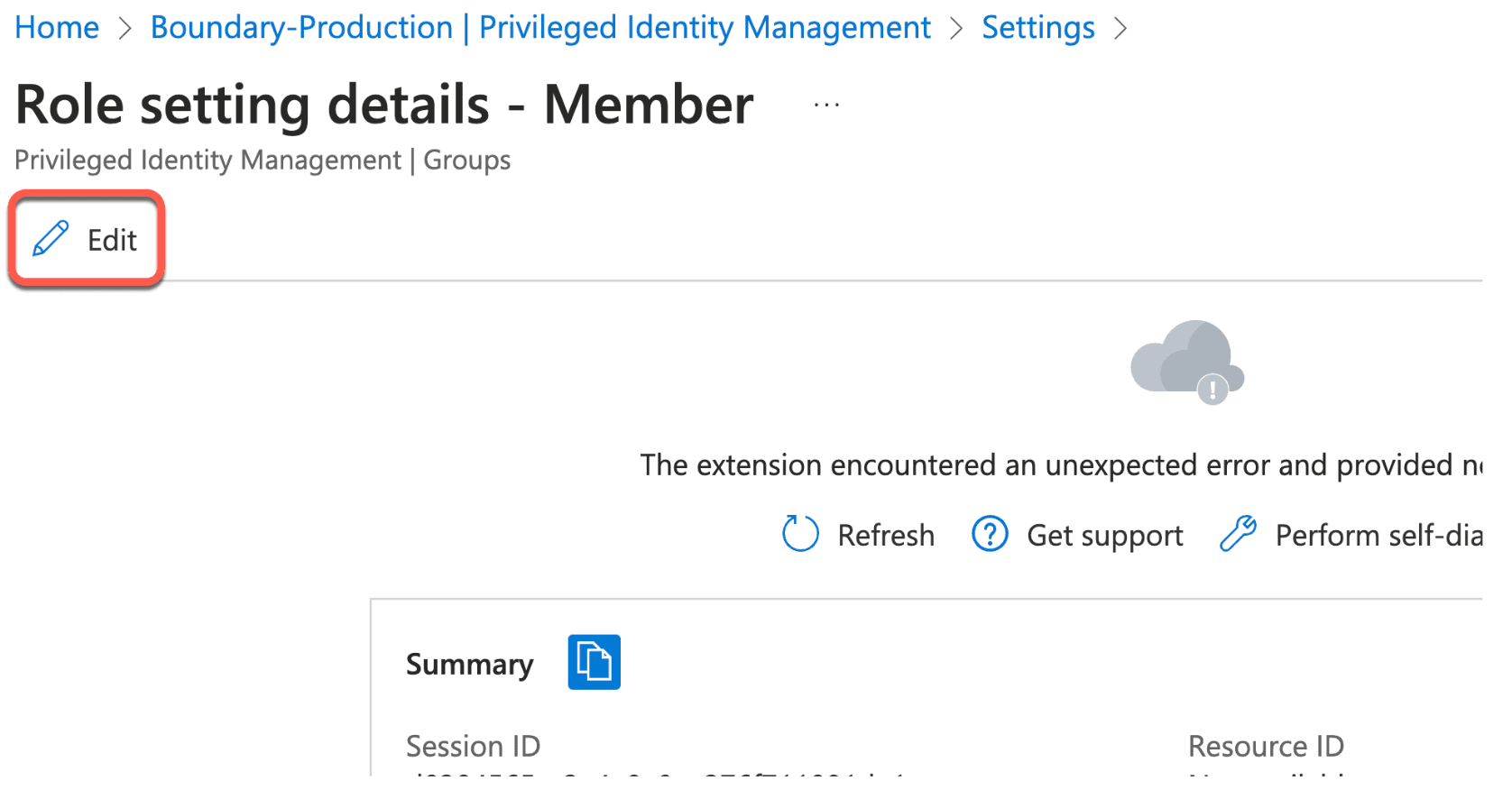Click the circular Refresh arrow icon
The image size is (1512, 790).
point(800,534)
